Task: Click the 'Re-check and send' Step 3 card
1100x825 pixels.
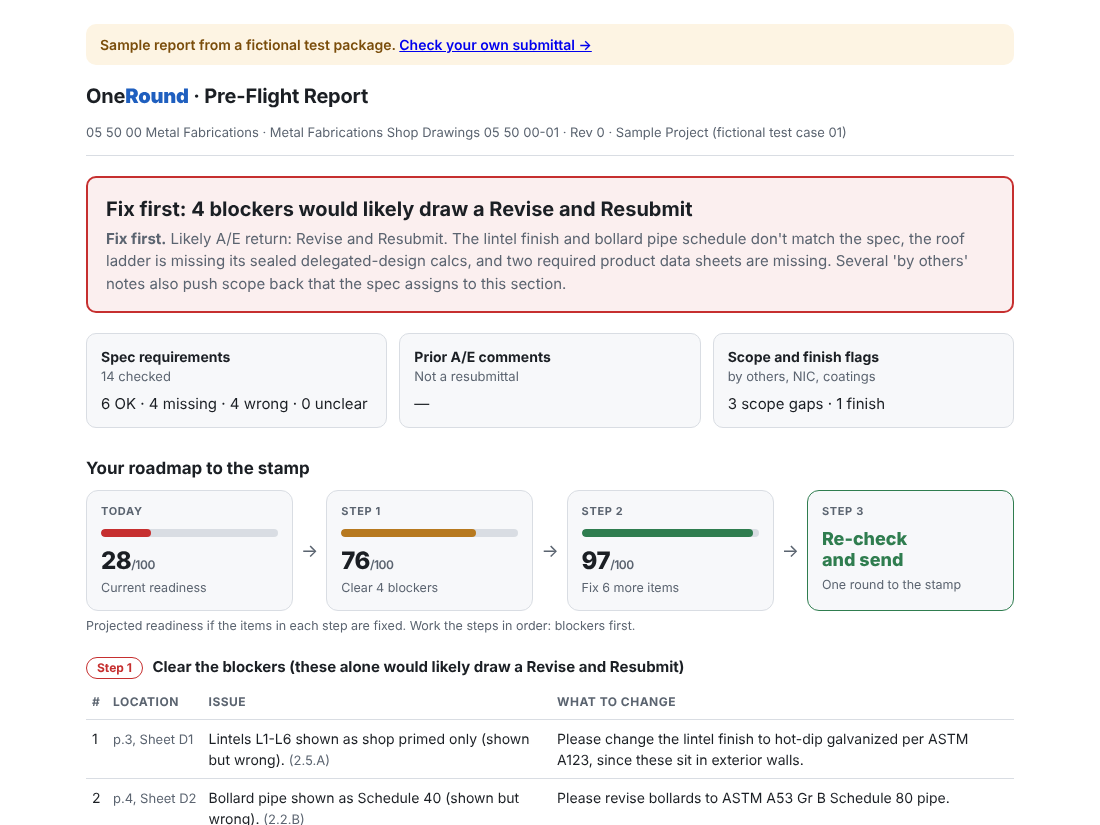Action: [910, 550]
